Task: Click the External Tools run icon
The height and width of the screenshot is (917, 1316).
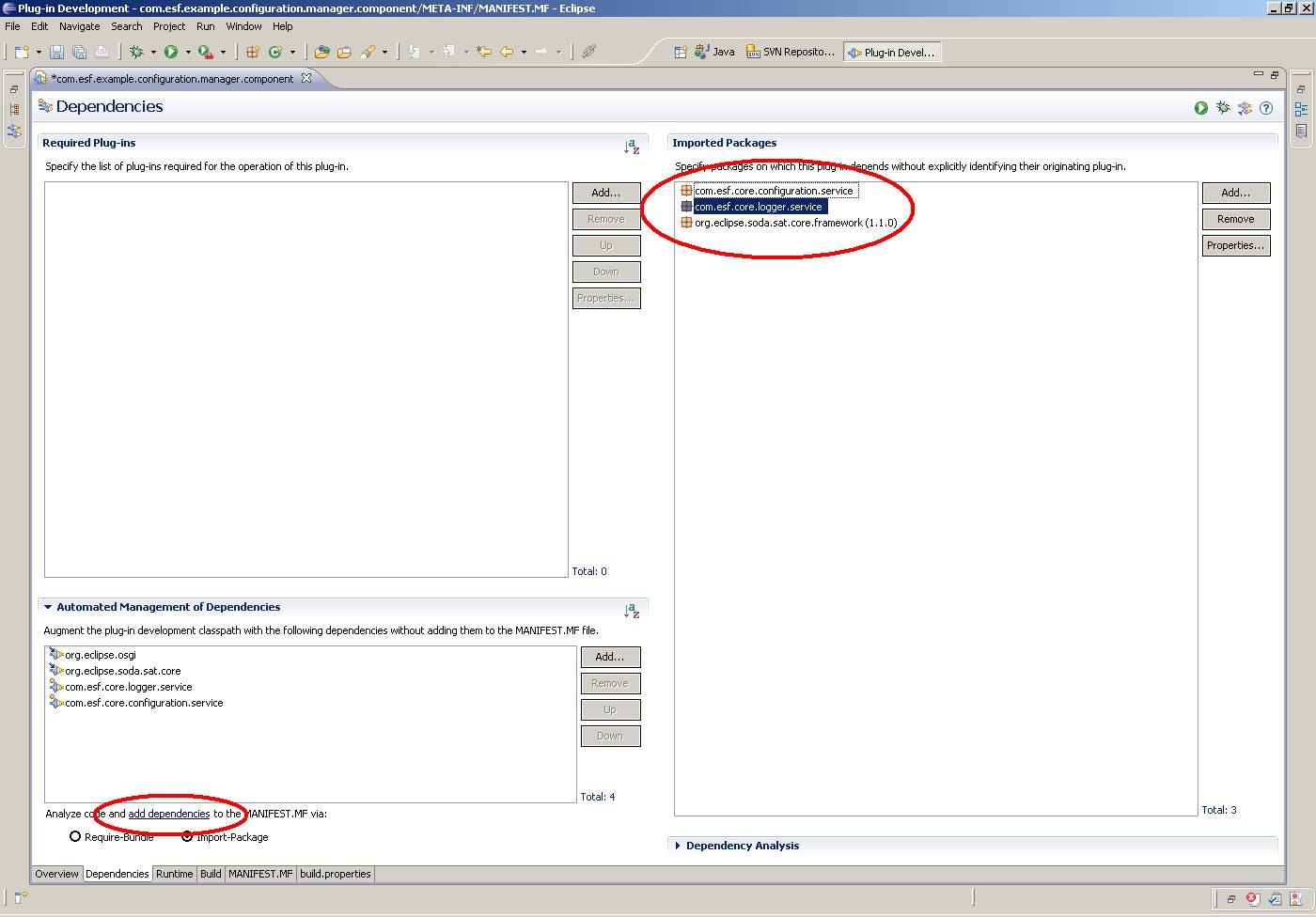Action: pos(205,52)
